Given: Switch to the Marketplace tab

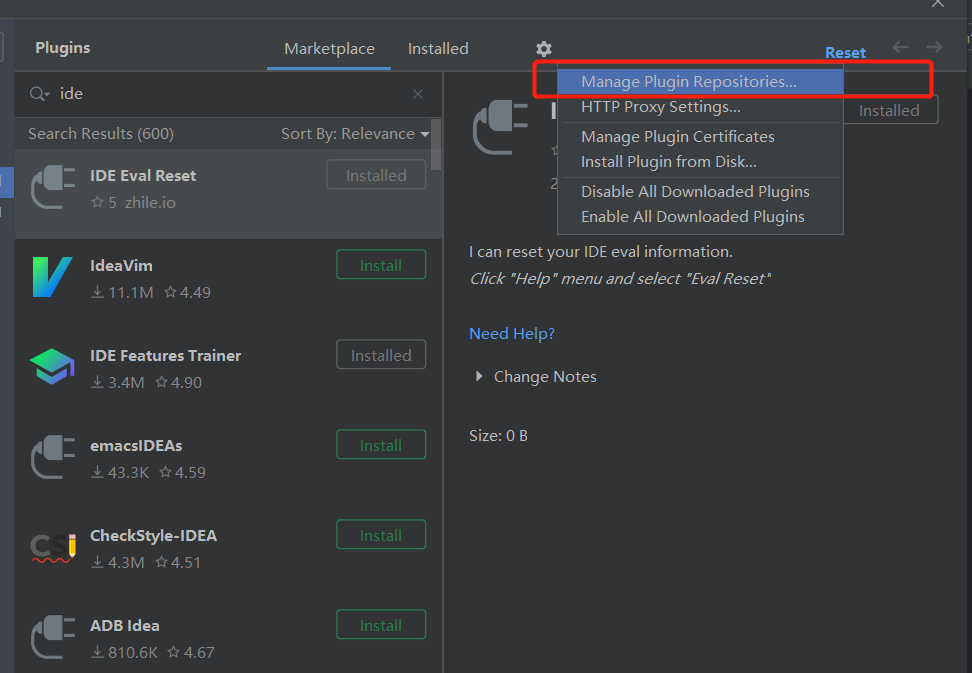Looking at the screenshot, I should click(x=329, y=49).
